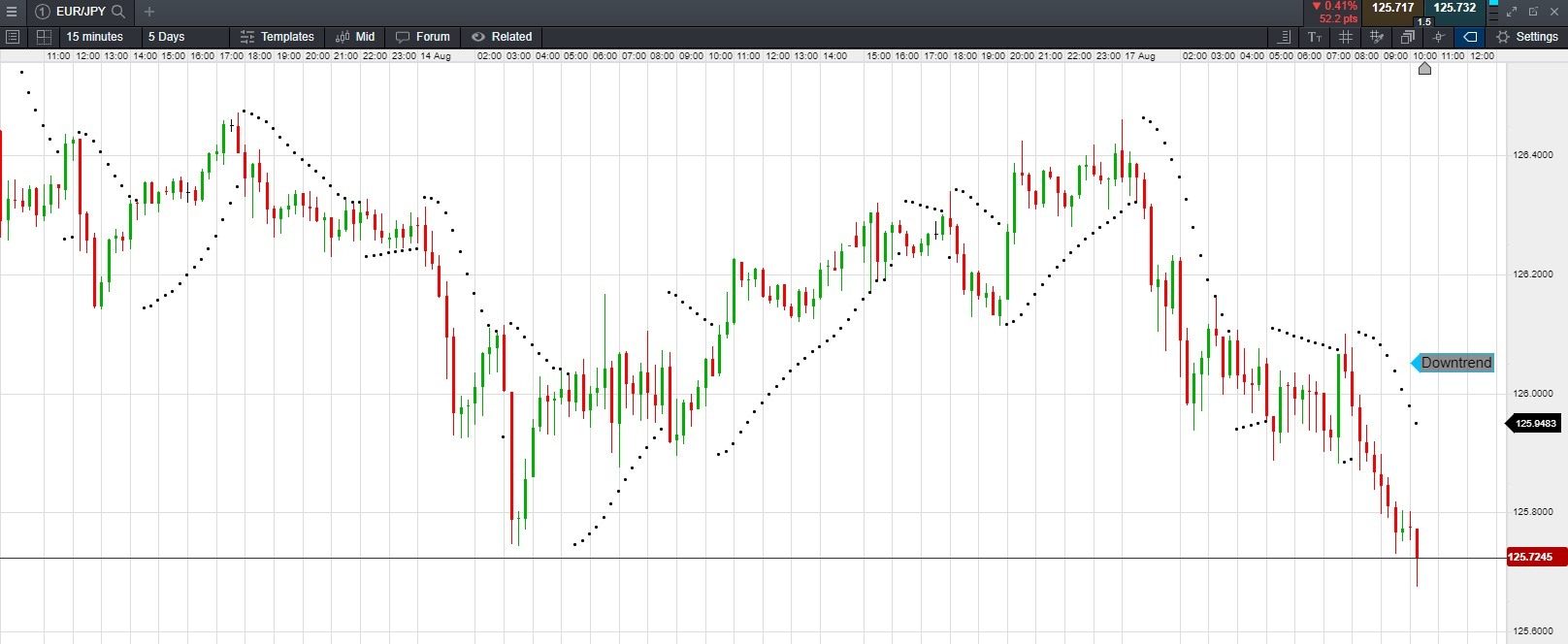Open the chart layout grid icon
1568x644 pixels.
pyautogui.click(x=44, y=37)
